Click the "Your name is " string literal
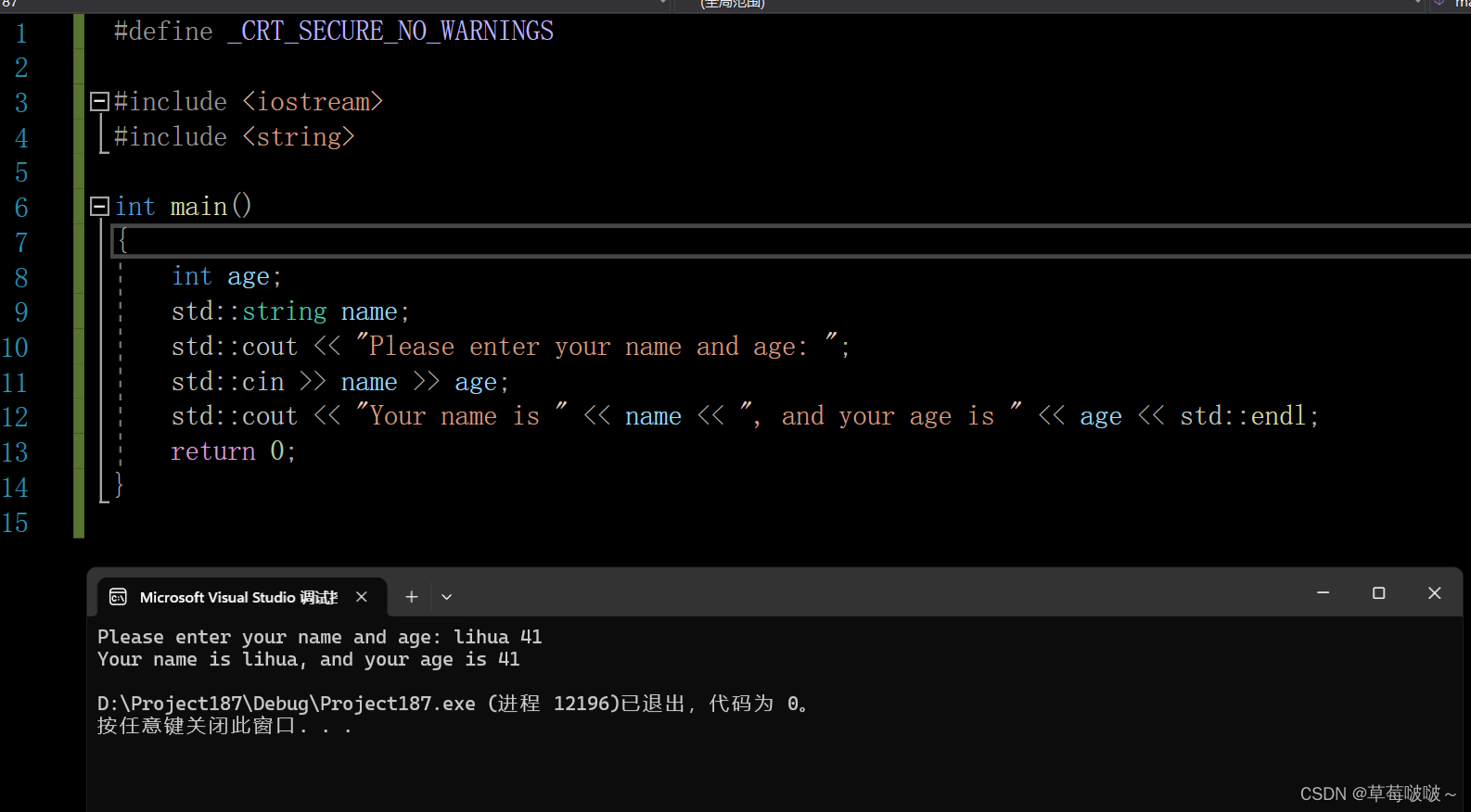 (461, 416)
